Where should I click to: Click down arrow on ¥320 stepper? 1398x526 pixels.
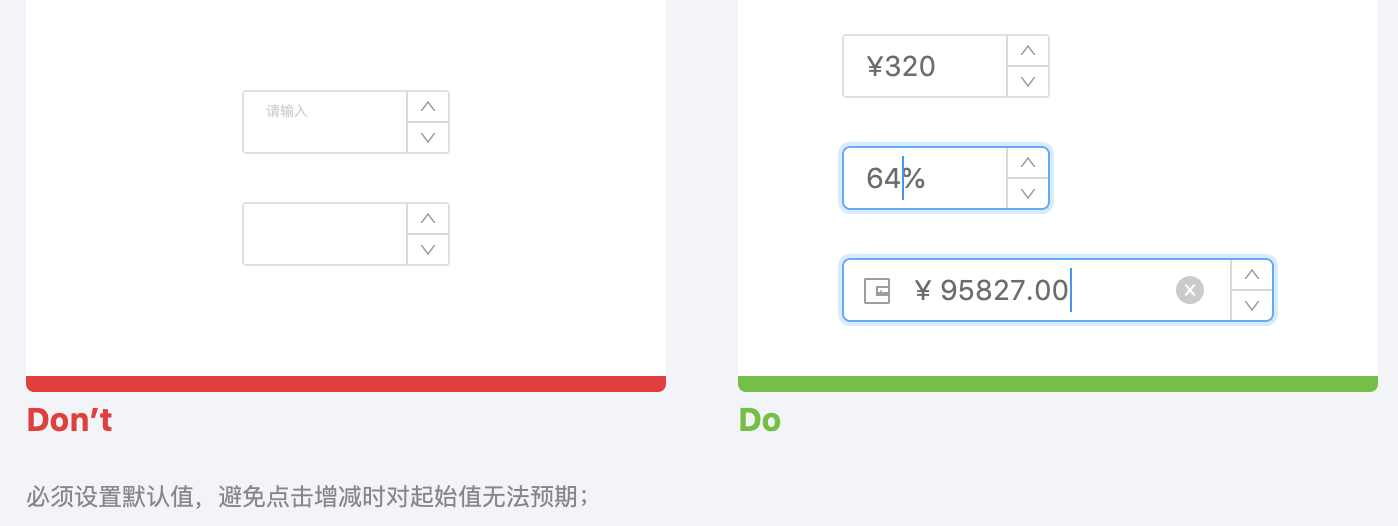pyautogui.click(x=1028, y=82)
